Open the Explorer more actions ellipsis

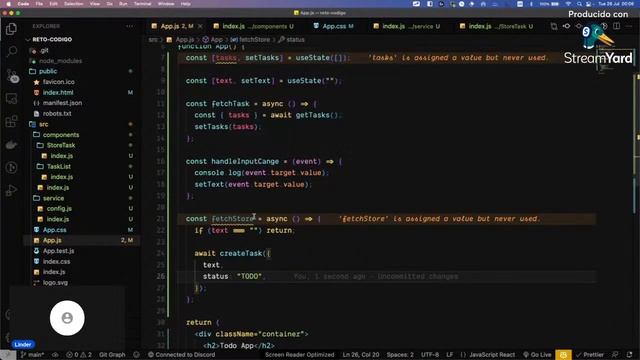(x=130, y=26)
